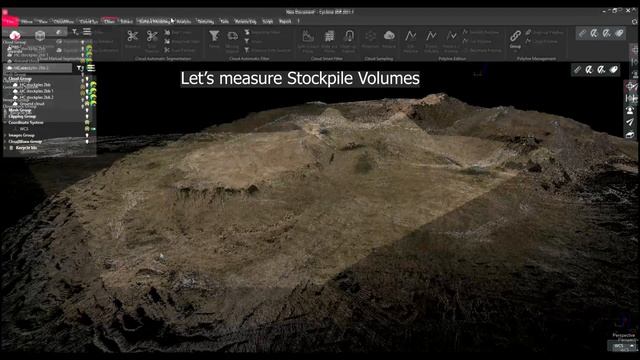
Task: Open the tree filter funnel dropdown
Action: click(x=80, y=68)
